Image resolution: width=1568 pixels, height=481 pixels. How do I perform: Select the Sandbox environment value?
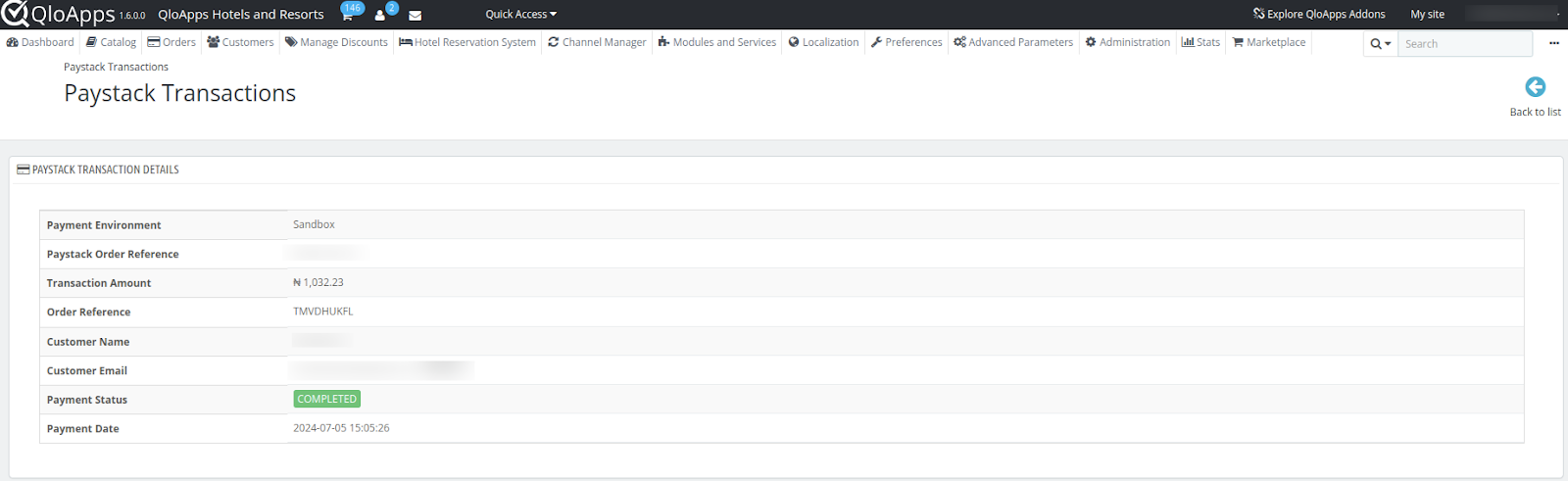[314, 224]
